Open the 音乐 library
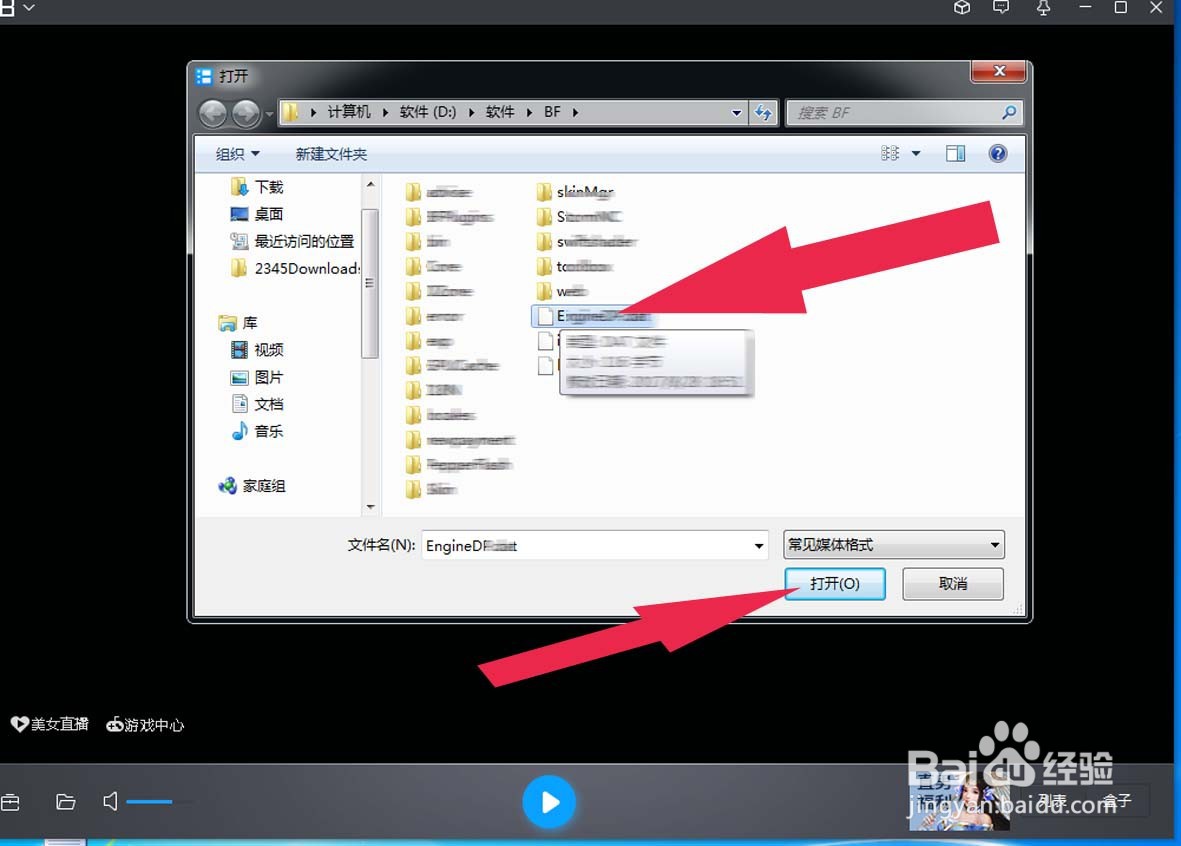This screenshot has height=846, width=1181. point(257,432)
